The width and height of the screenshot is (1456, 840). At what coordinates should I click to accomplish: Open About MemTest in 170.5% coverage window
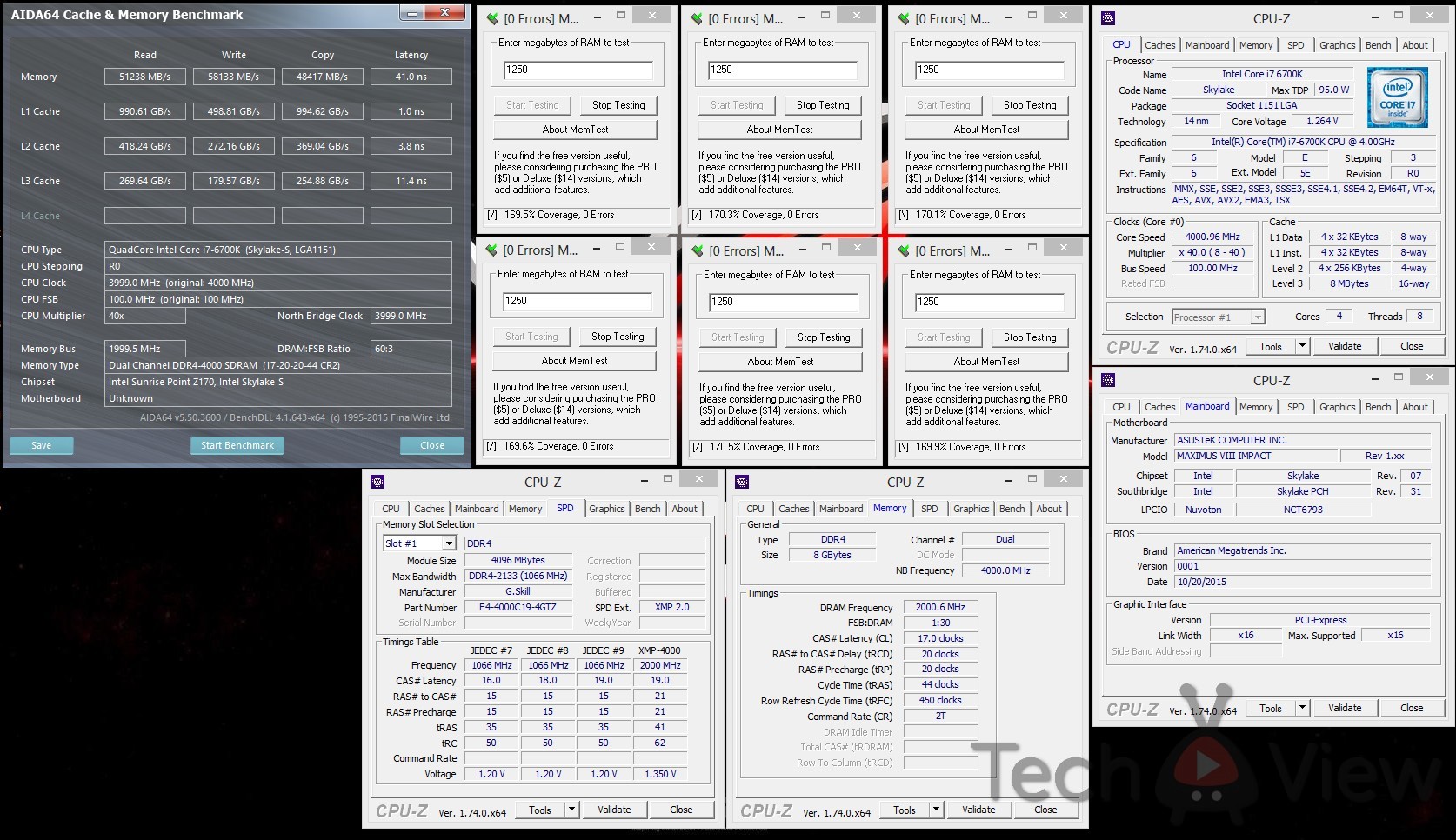[780, 362]
